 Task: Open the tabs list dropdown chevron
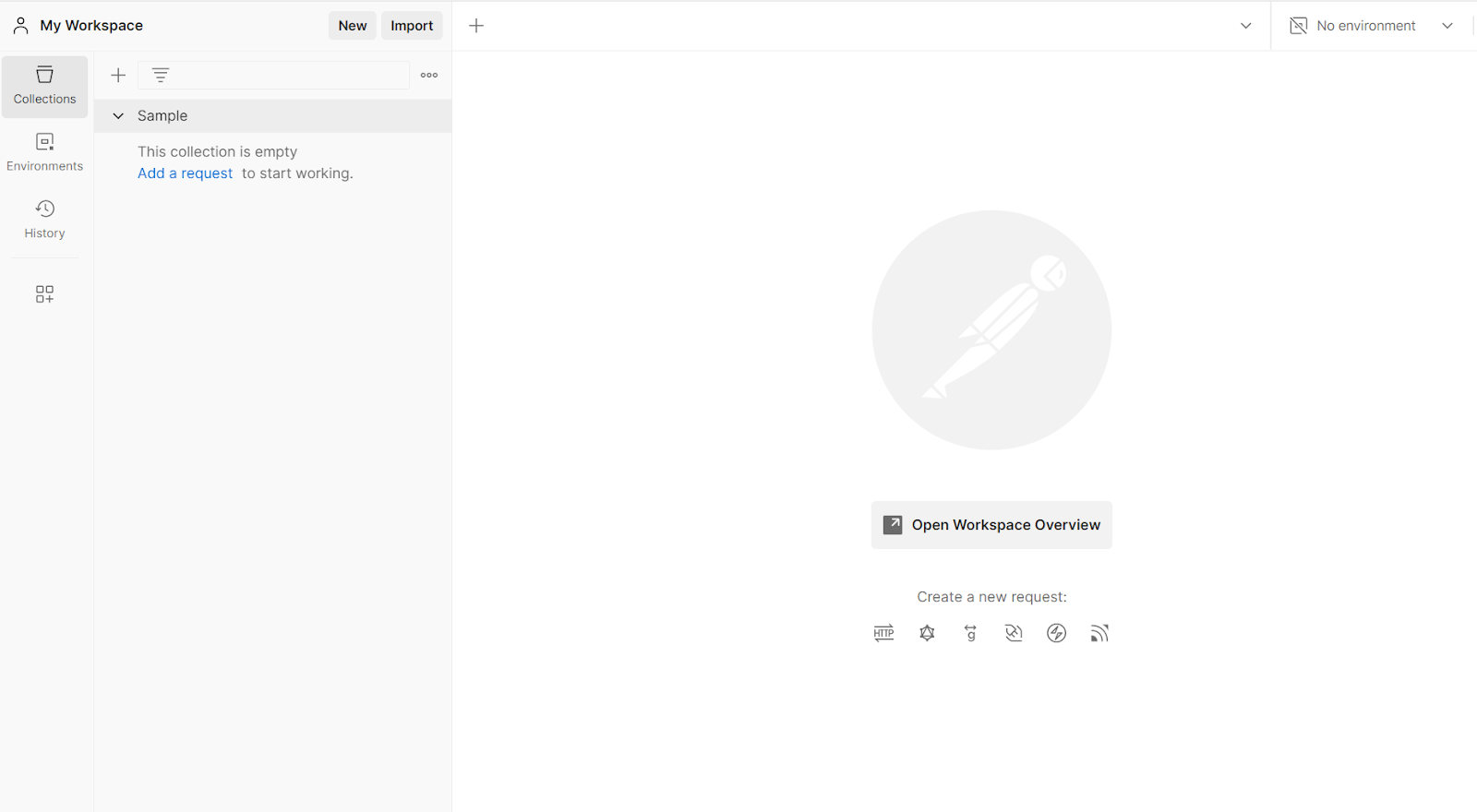(1246, 26)
